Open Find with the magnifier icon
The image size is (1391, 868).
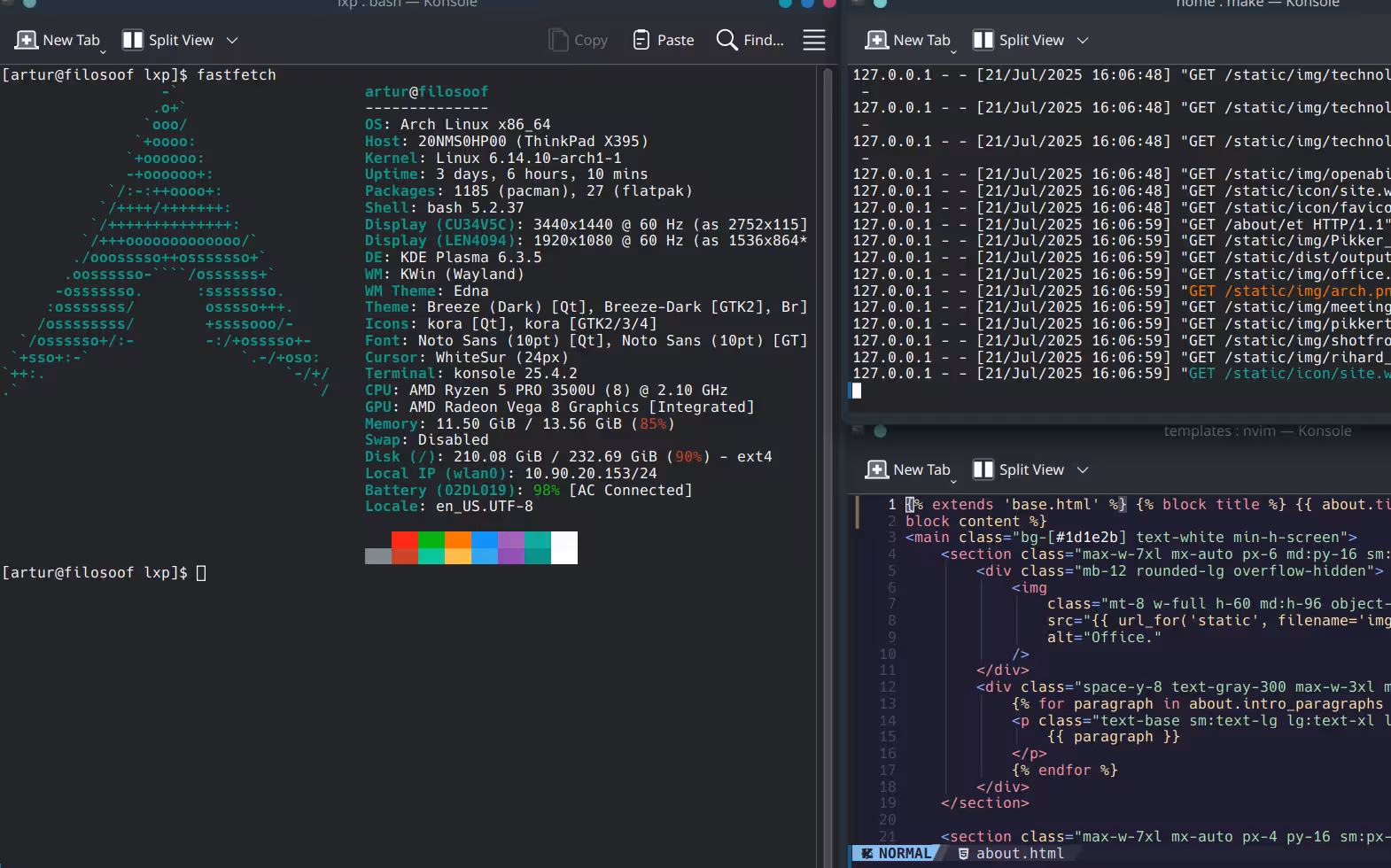tap(727, 40)
